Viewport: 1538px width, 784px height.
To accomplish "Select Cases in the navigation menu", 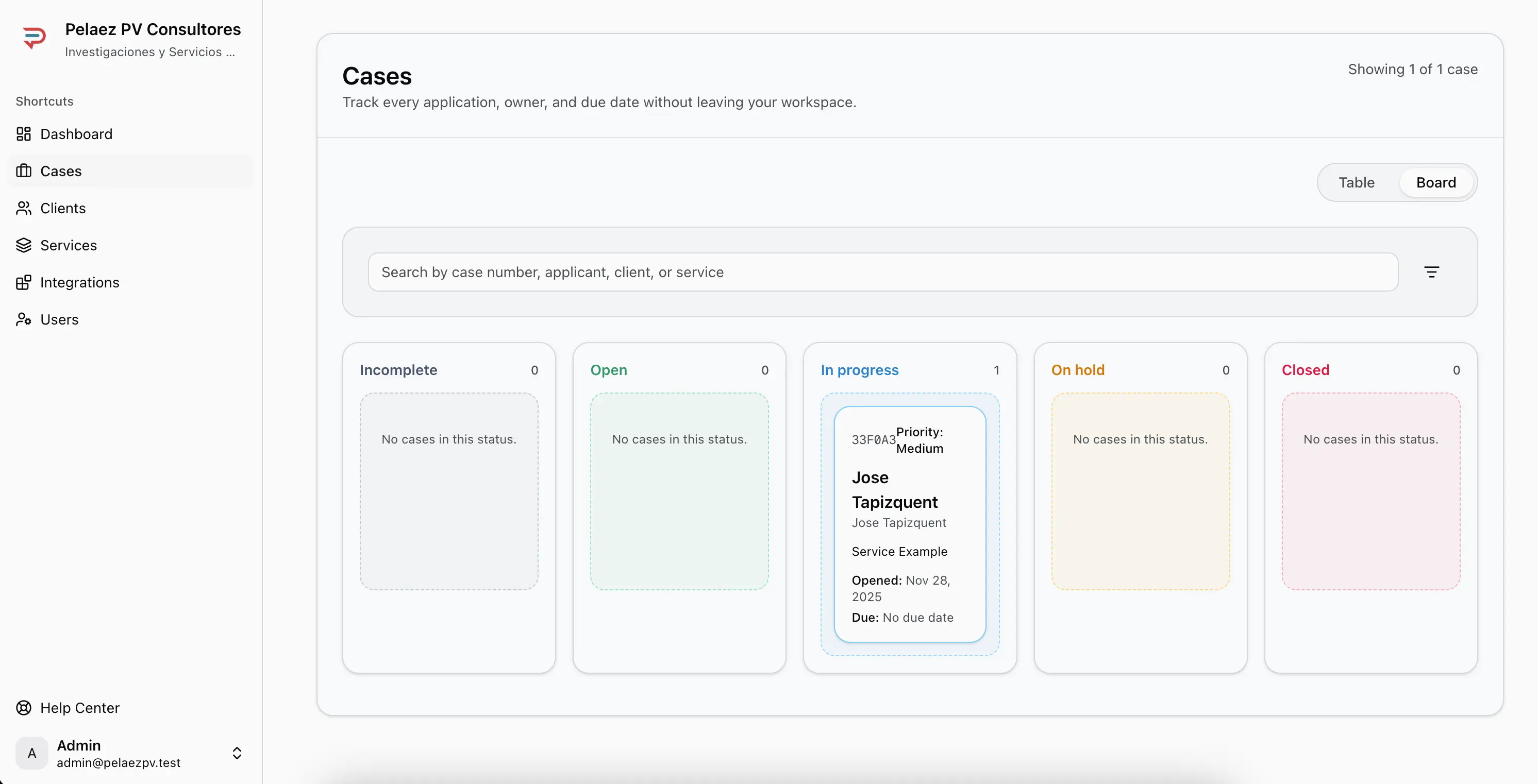I will pos(61,171).
